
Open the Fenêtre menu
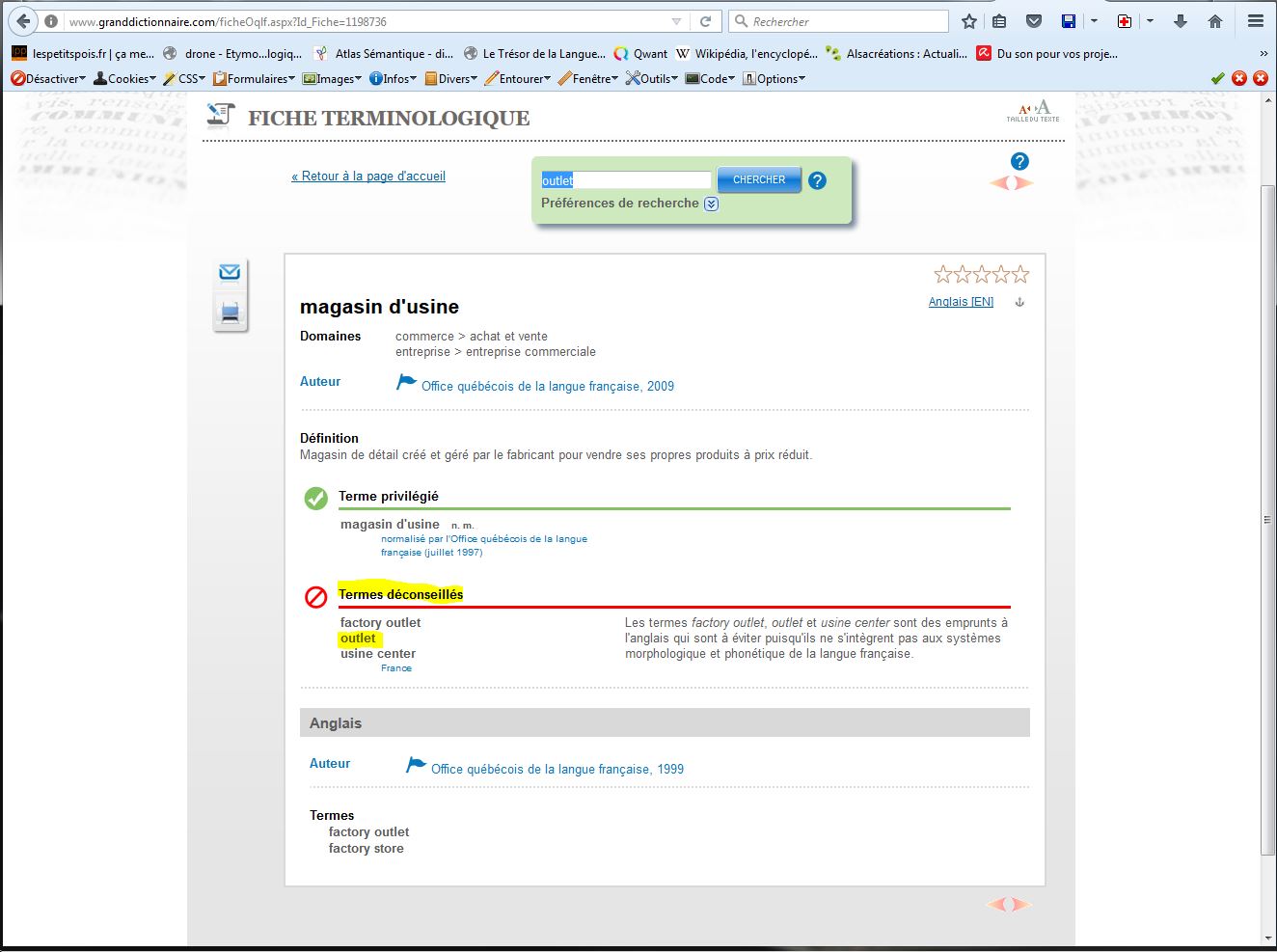tap(588, 79)
